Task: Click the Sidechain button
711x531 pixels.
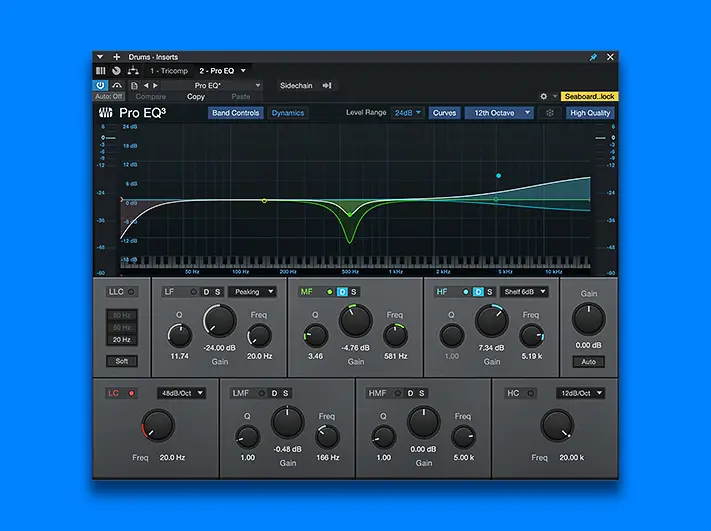Action: 296,85
